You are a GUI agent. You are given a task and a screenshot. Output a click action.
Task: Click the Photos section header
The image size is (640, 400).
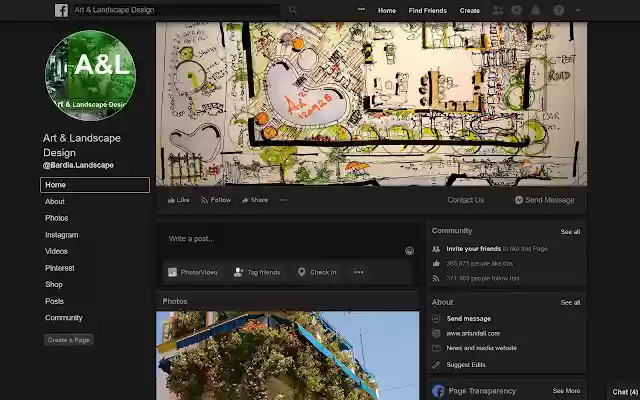[x=175, y=301]
